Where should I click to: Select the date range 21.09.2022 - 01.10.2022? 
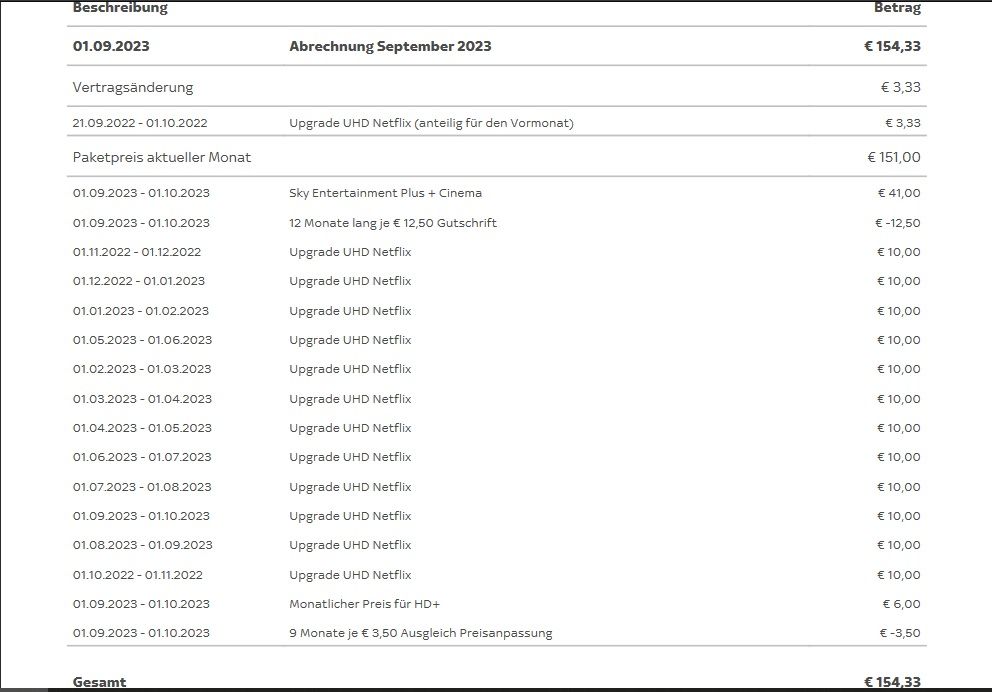(140, 123)
